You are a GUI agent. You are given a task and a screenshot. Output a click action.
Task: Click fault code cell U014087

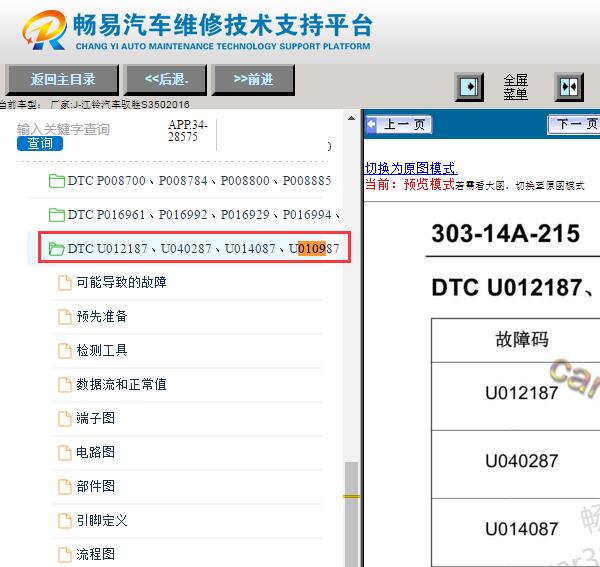coord(521,530)
